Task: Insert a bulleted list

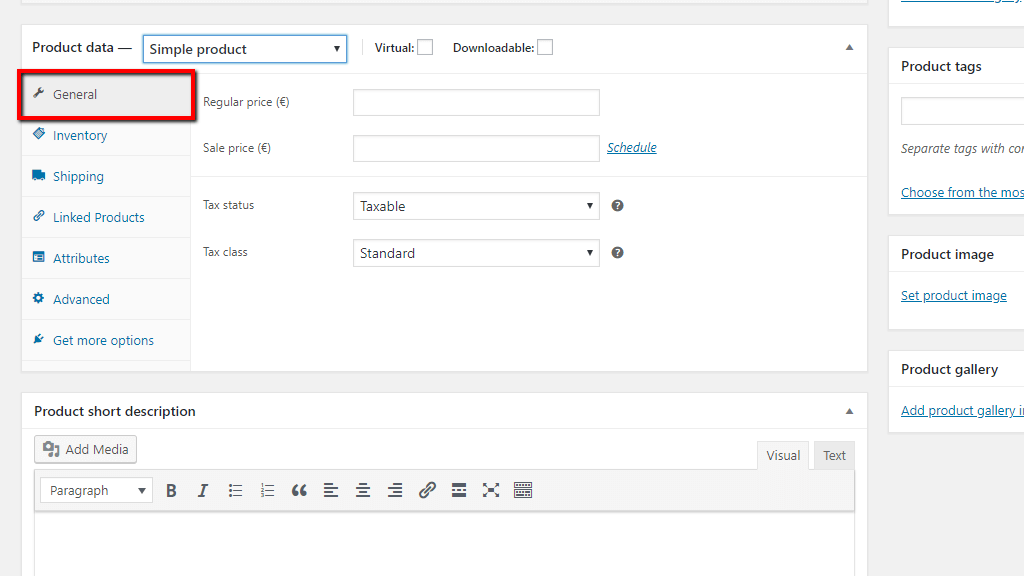Action: coord(235,490)
